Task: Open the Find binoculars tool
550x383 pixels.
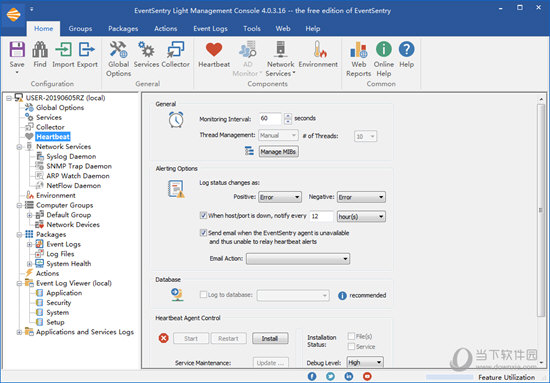Action: tap(40, 49)
